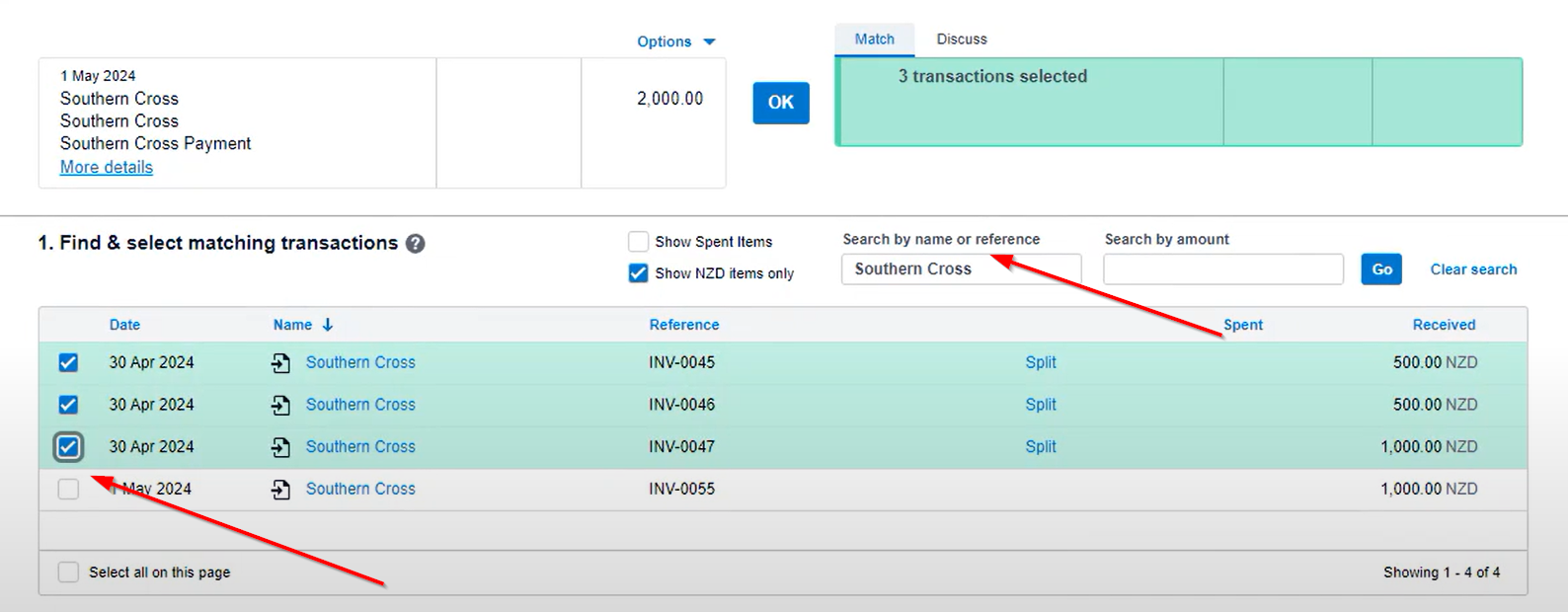Click the Southern Cross Payment statement text
The width and height of the screenshot is (1568, 612).
[156, 144]
